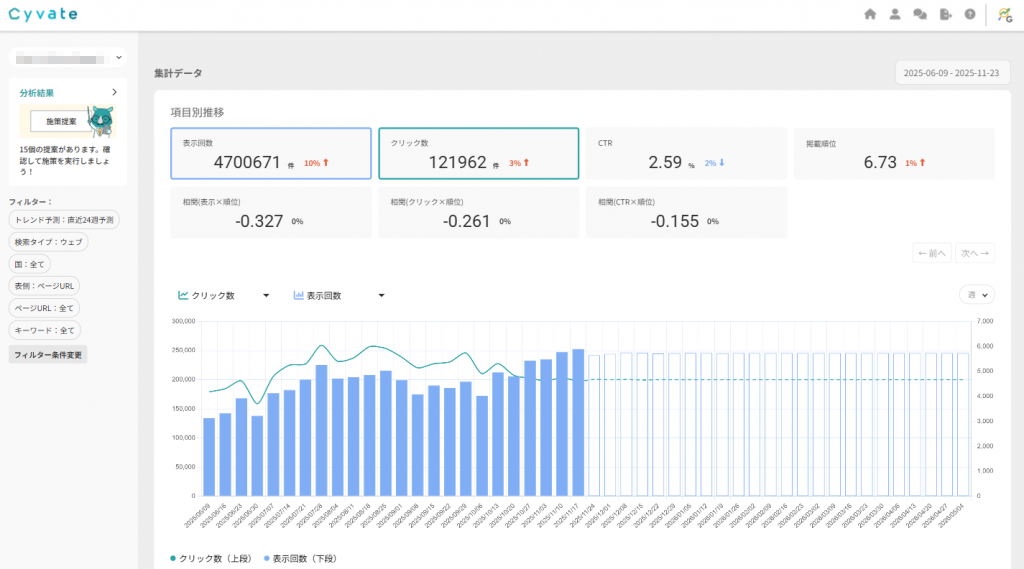Open the 表示回数 chart series dropdown

point(339,296)
